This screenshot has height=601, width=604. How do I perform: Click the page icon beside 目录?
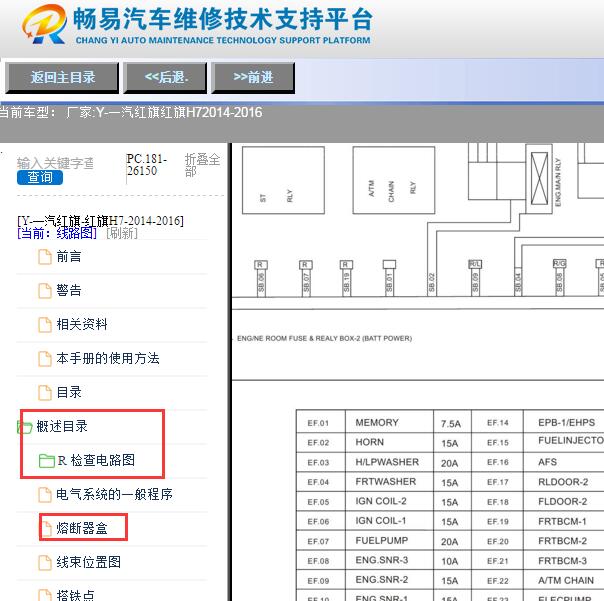click(45, 393)
